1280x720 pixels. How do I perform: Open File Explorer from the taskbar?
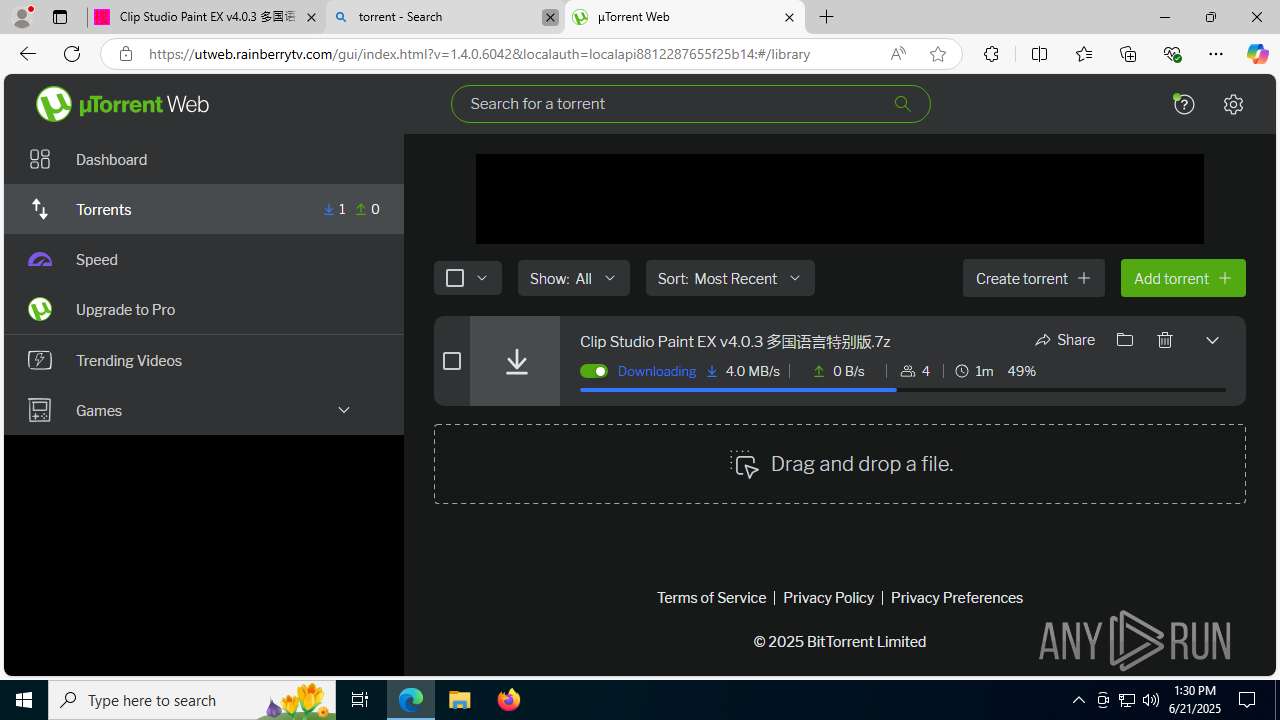pyautogui.click(x=460, y=700)
